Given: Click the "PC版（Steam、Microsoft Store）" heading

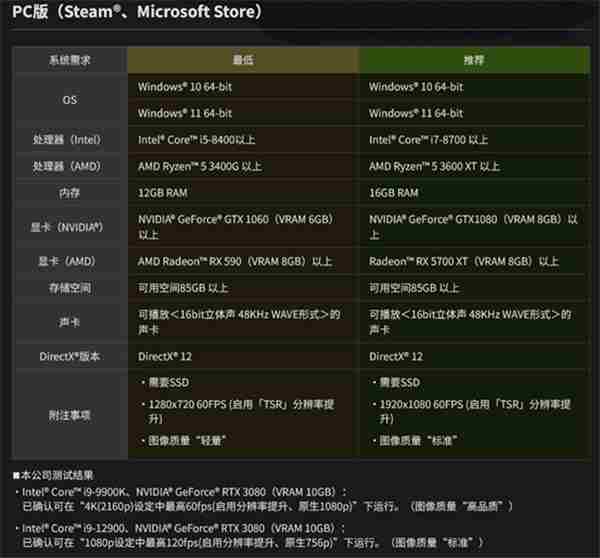Looking at the screenshot, I should coord(137,12).
